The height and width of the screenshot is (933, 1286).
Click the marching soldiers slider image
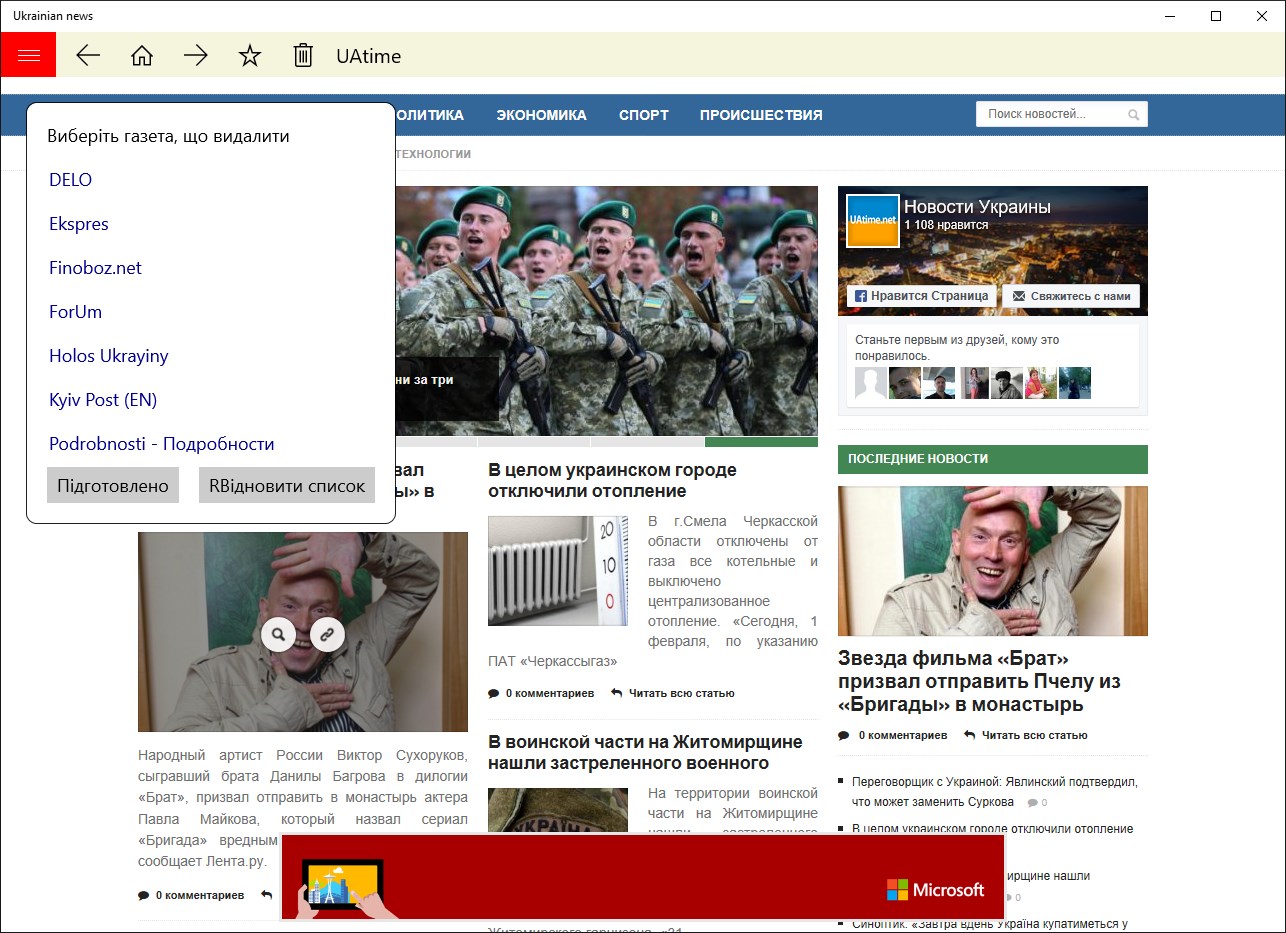(x=607, y=310)
